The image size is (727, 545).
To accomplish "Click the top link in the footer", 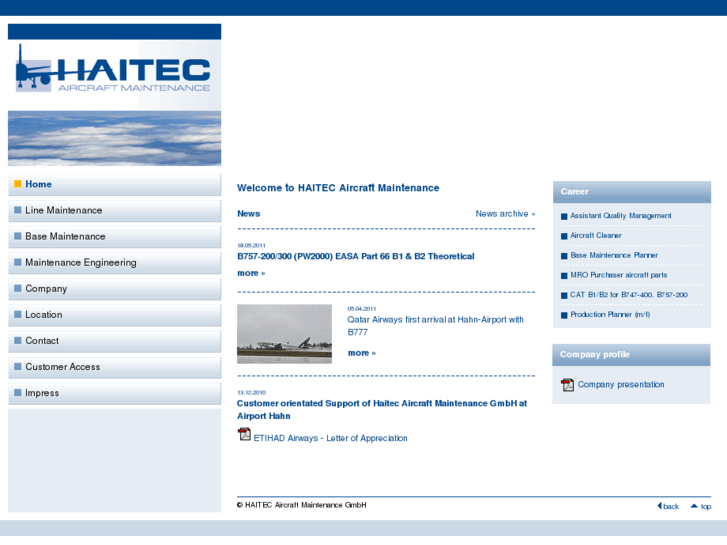I will (706, 507).
